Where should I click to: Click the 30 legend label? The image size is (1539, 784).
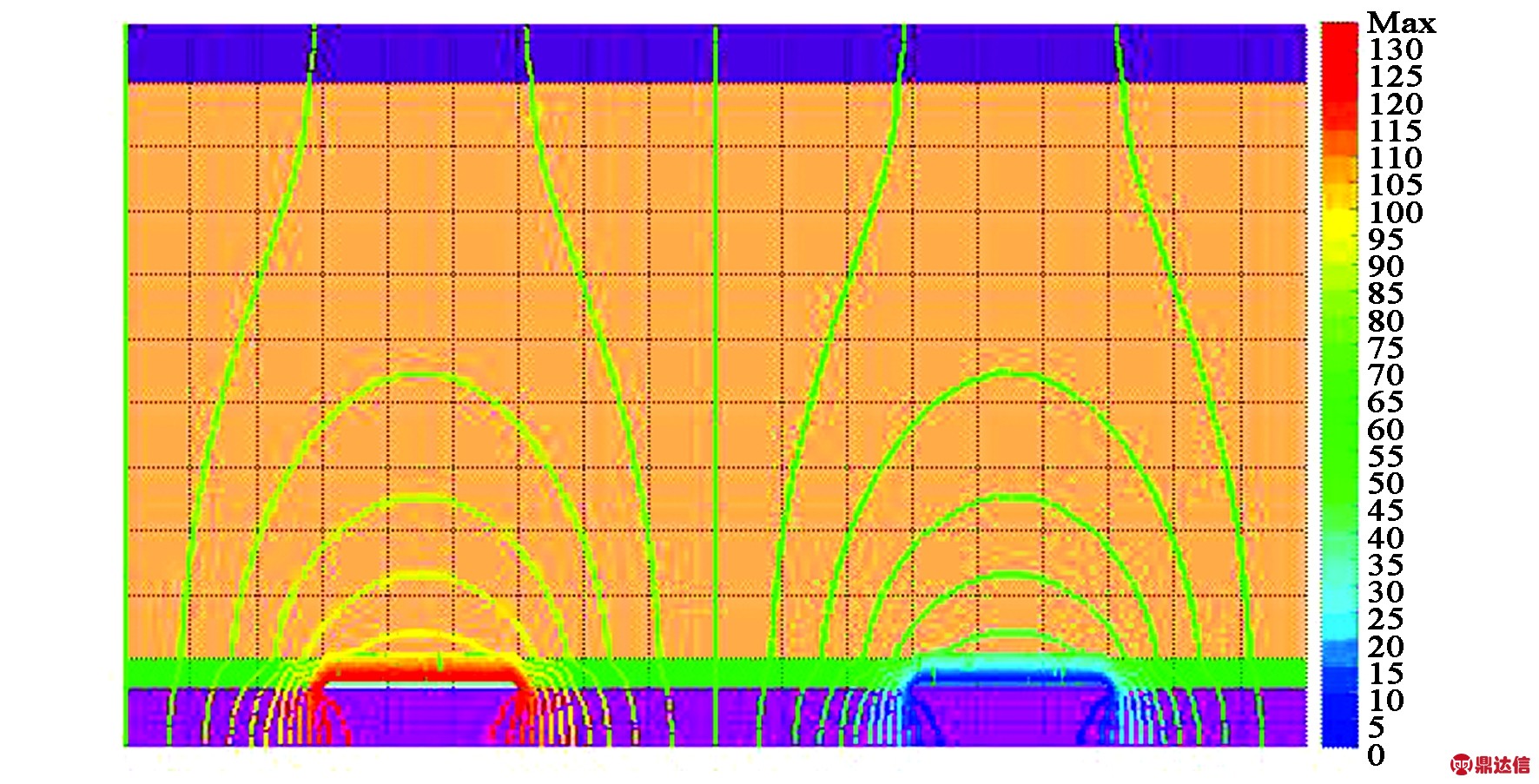click(x=1385, y=592)
